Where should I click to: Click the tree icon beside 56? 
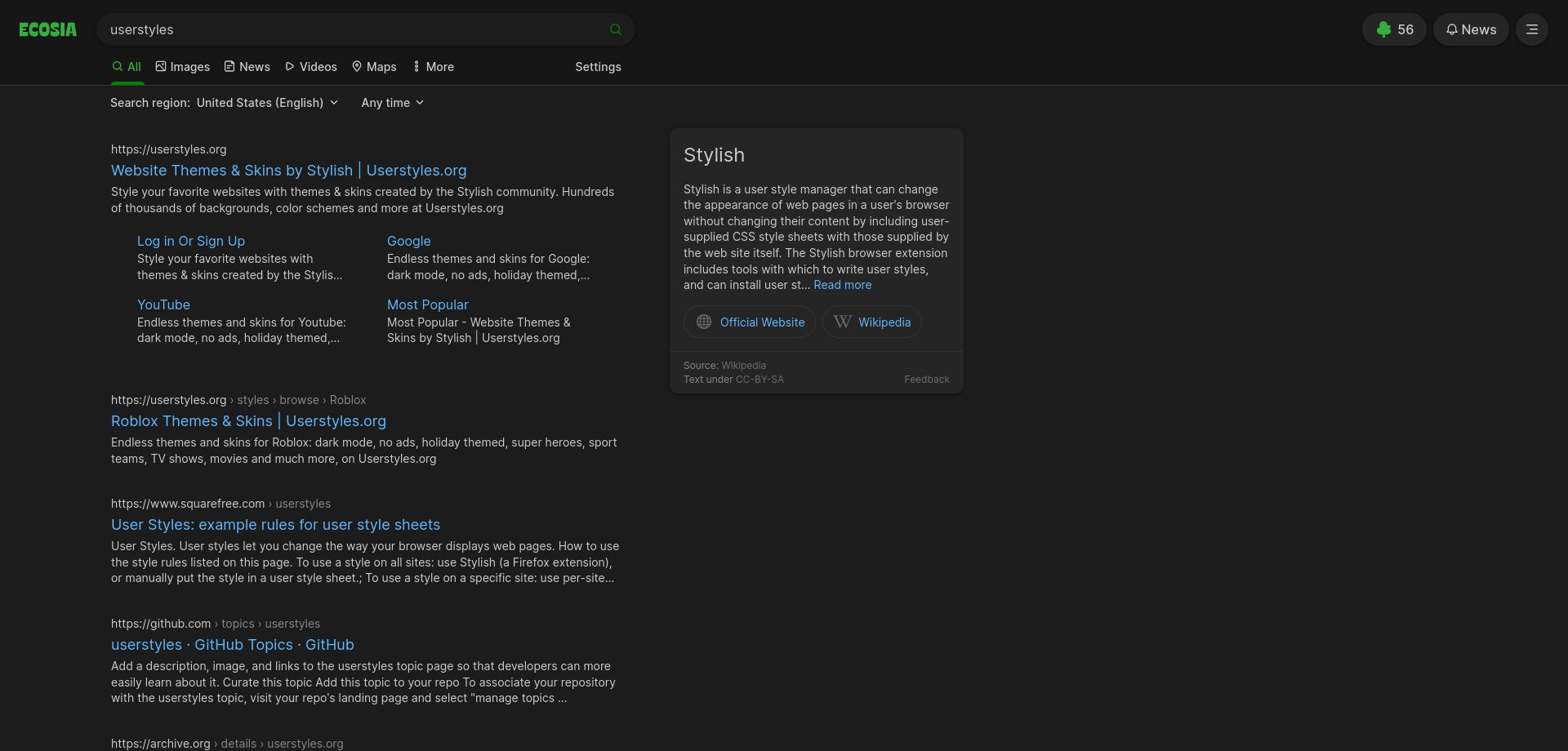(1383, 29)
